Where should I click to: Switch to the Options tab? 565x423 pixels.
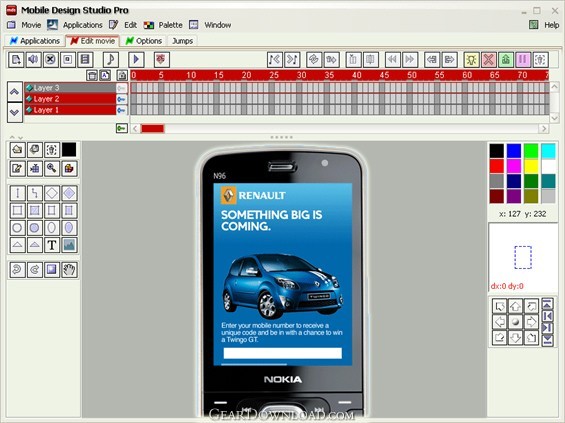(x=144, y=41)
